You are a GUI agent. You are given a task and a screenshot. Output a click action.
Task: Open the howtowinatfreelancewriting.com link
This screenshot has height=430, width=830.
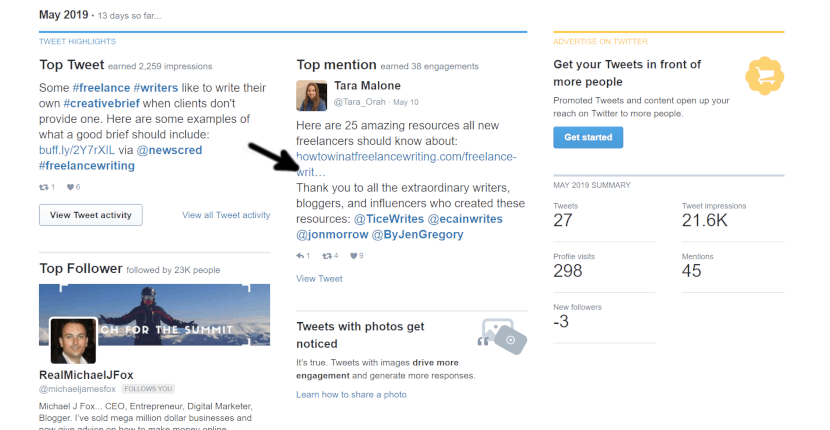[406, 164]
